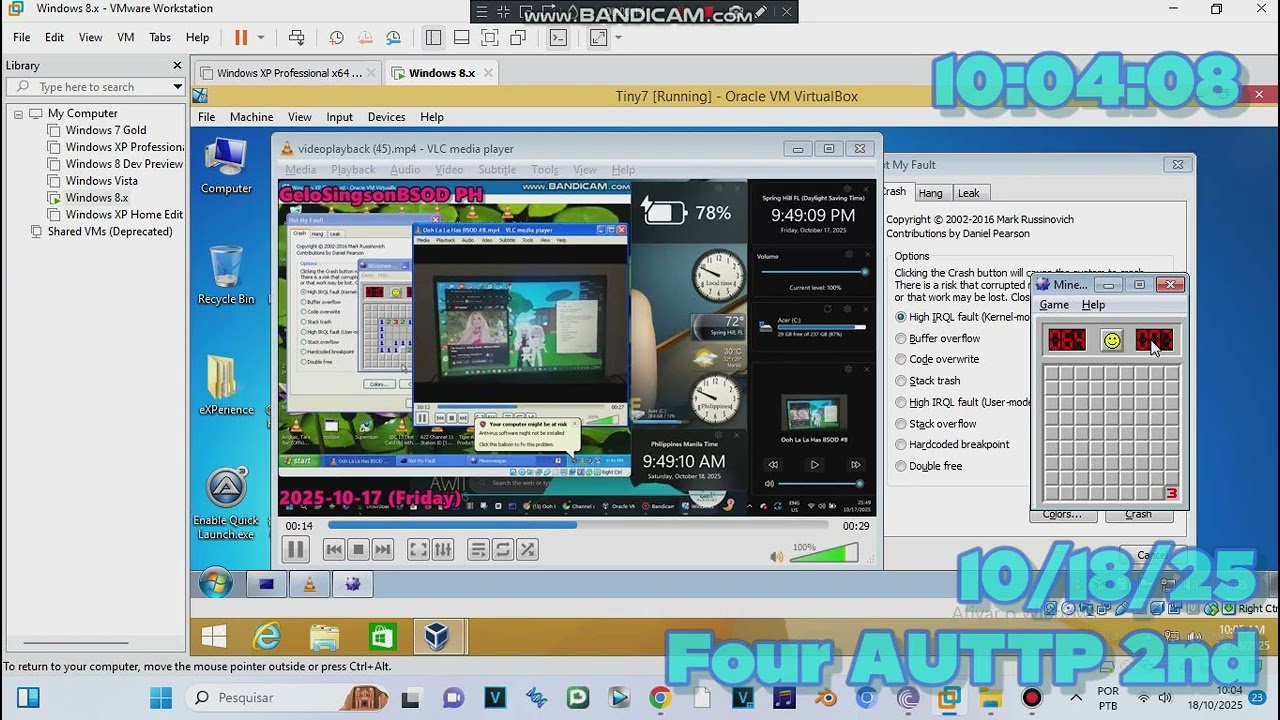Select High IRQL fault (User-mode) radio
The width and height of the screenshot is (1280, 720).
(901, 402)
